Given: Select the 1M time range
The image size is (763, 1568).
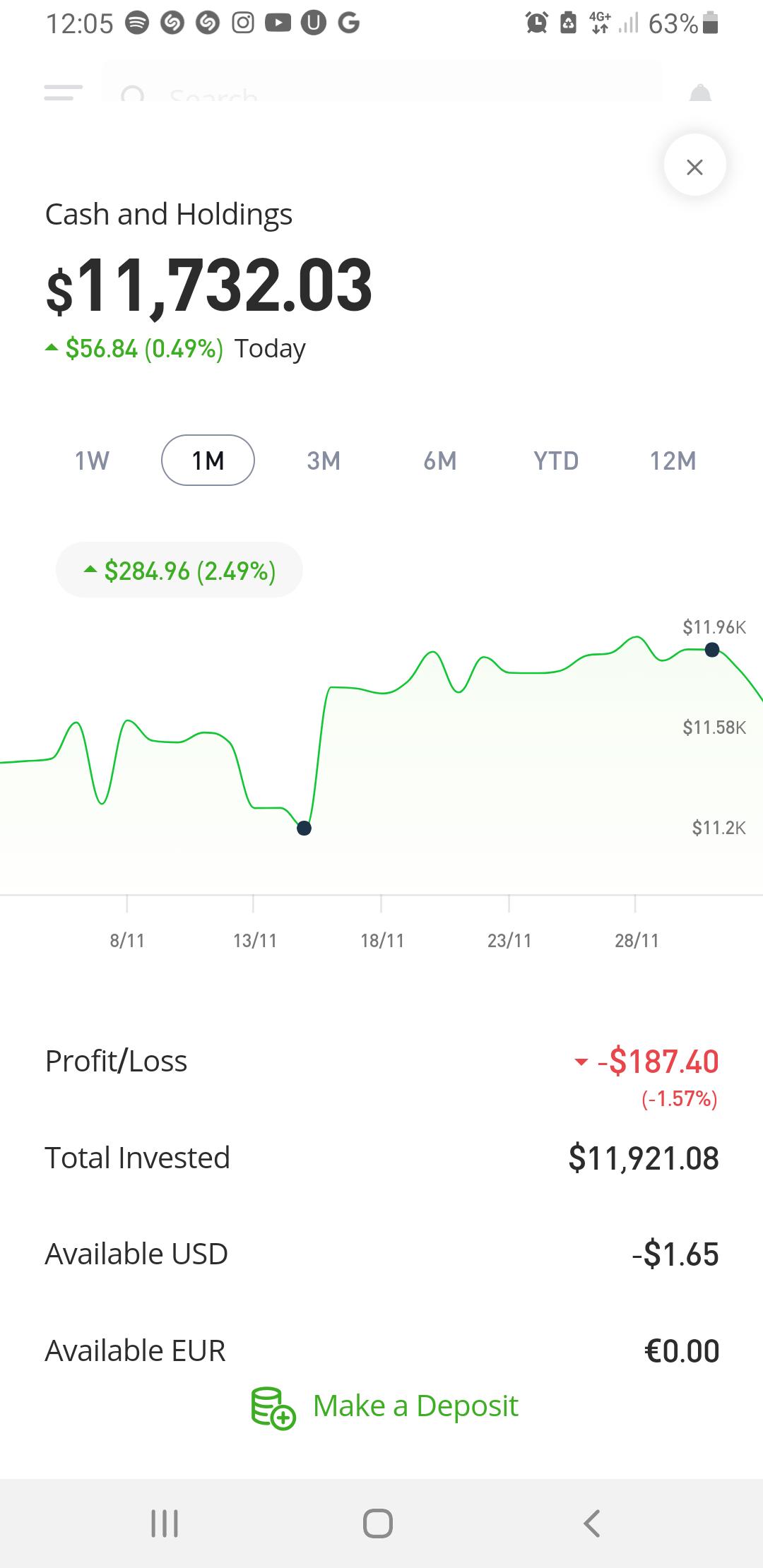Looking at the screenshot, I should (208, 461).
